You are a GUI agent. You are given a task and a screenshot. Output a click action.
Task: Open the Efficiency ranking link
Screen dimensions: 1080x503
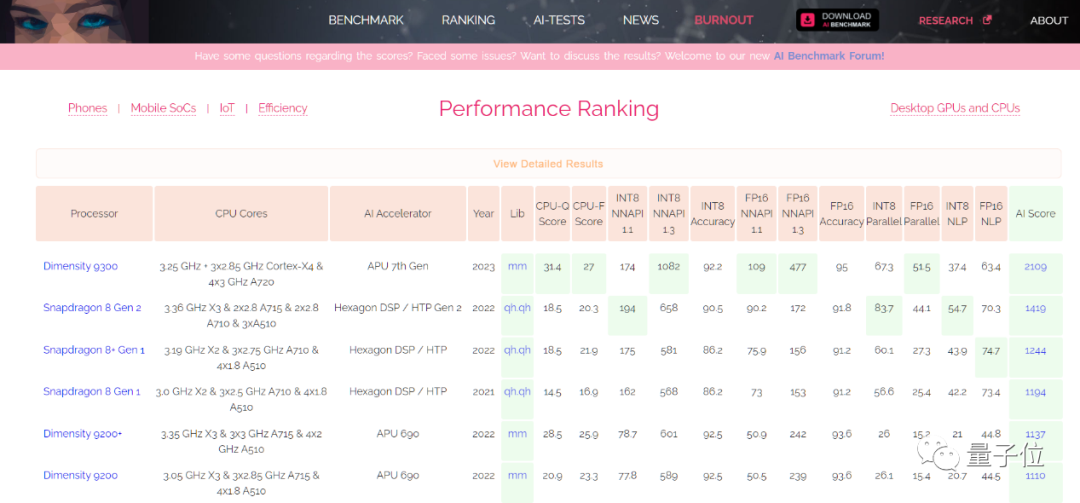coord(282,108)
